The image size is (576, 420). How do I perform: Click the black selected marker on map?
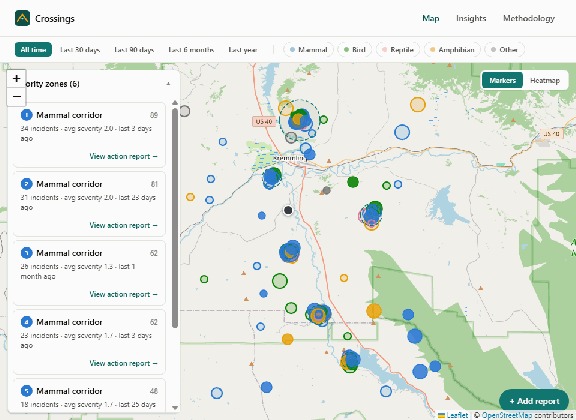tap(288, 210)
